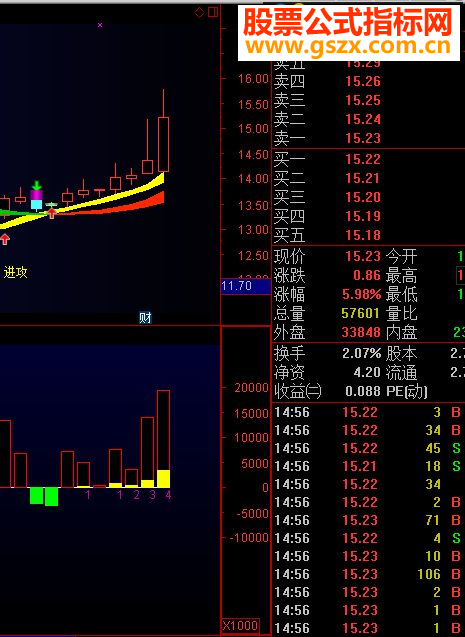This screenshot has height=637, width=465.
Task: Click the PE(动) label
Action: coord(407,392)
